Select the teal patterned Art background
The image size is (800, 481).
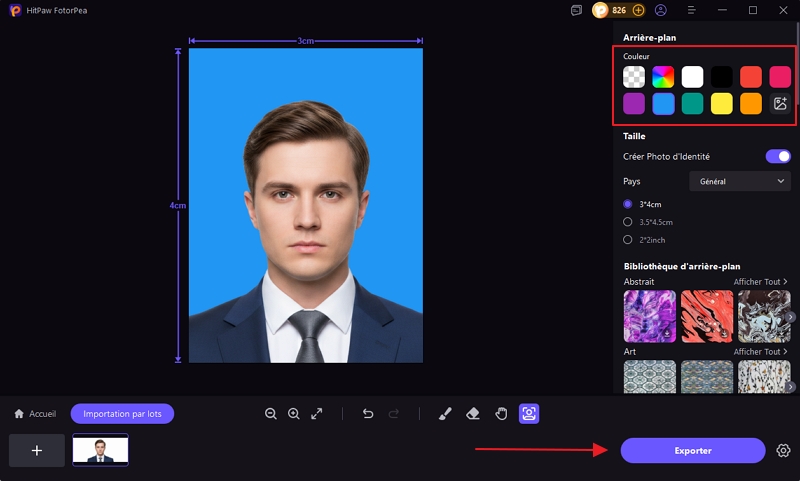[x=649, y=377]
